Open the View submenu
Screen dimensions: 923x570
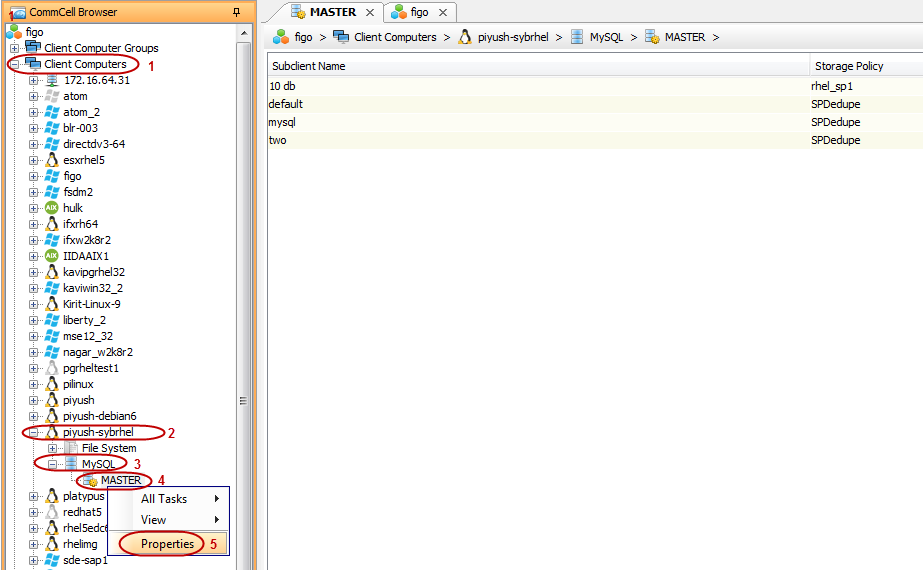click(168, 520)
